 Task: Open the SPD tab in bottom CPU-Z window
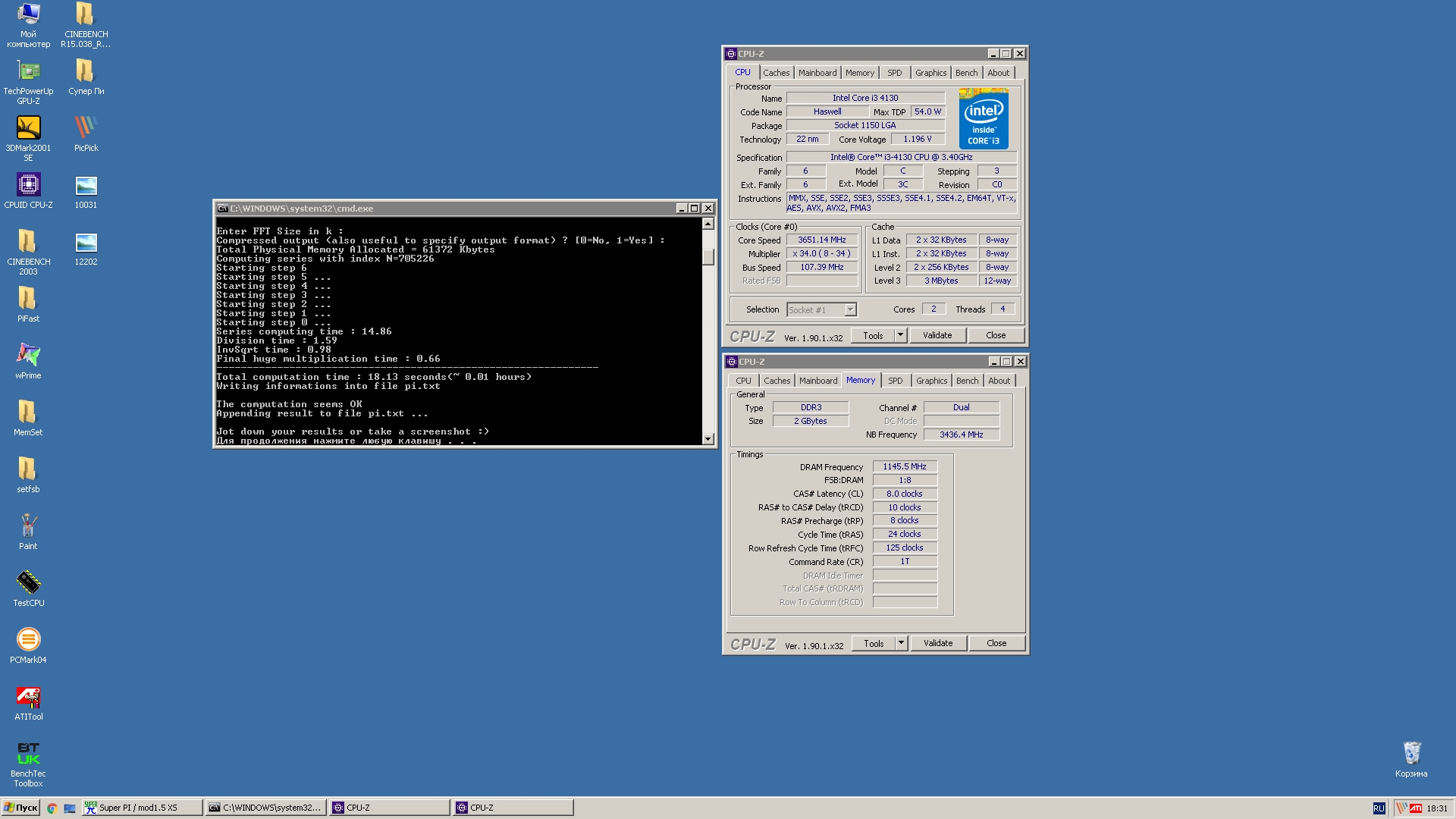(896, 381)
